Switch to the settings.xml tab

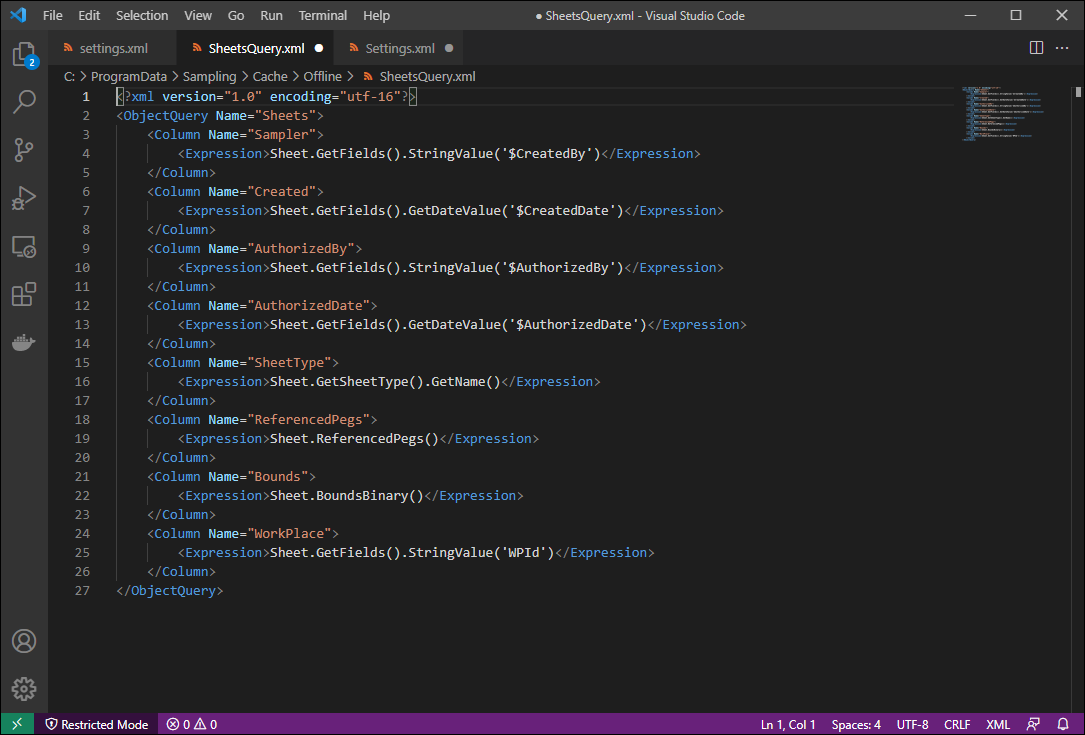(x=113, y=48)
